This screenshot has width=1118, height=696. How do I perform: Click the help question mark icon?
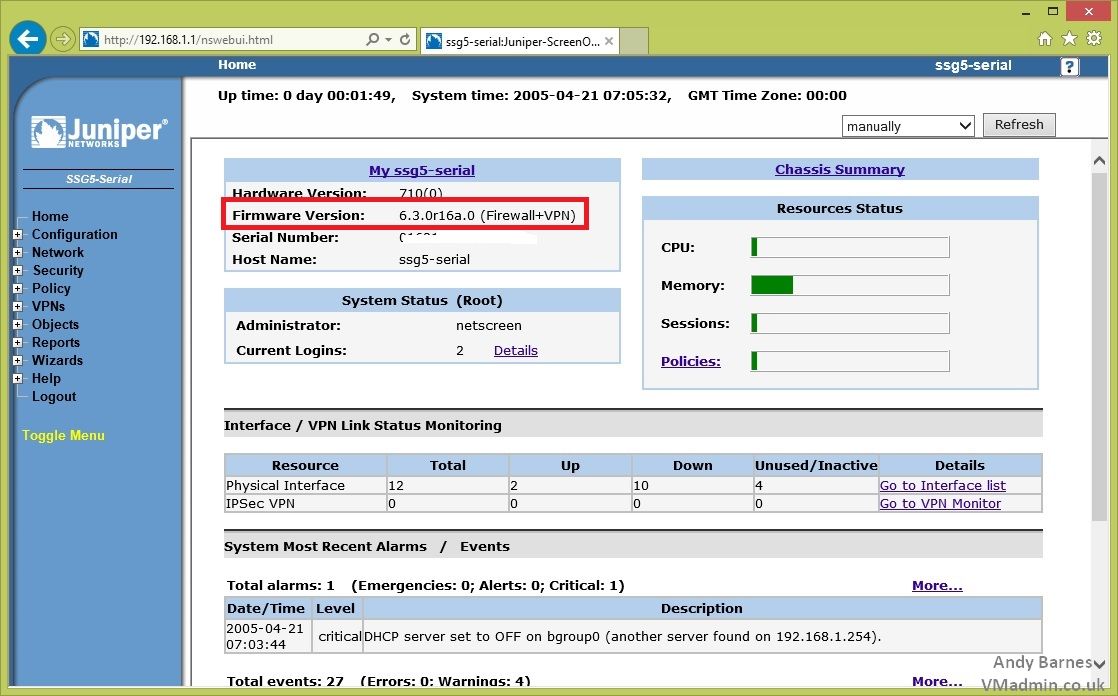(x=1069, y=67)
